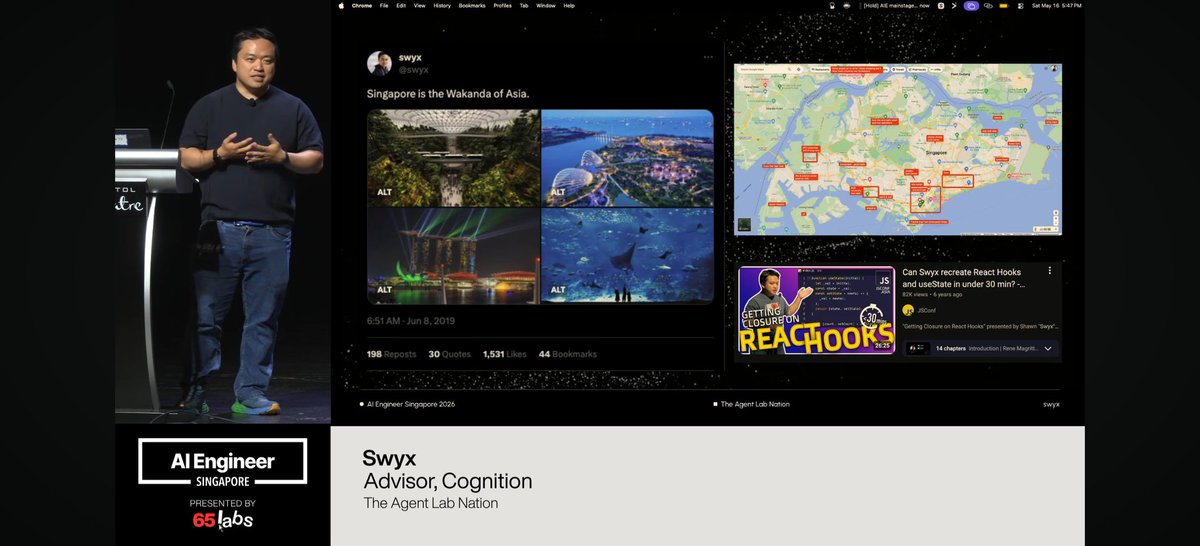Image resolution: width=1200 pixels, height=546 pixels.
Task: Click the Google Maps account avatar
Action: point(1054,69)
